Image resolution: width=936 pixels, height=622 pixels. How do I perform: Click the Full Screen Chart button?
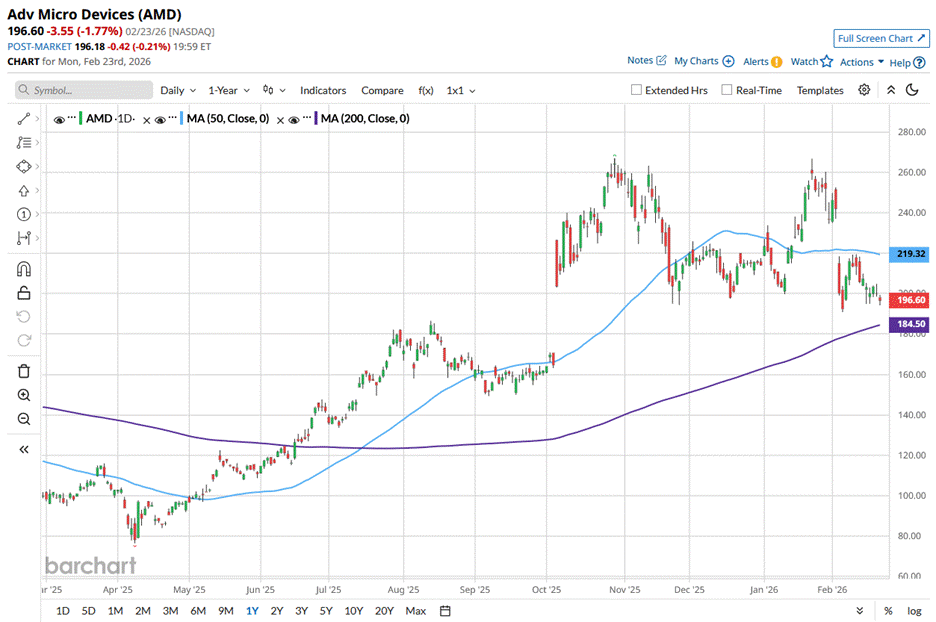[x=881, y=38]
